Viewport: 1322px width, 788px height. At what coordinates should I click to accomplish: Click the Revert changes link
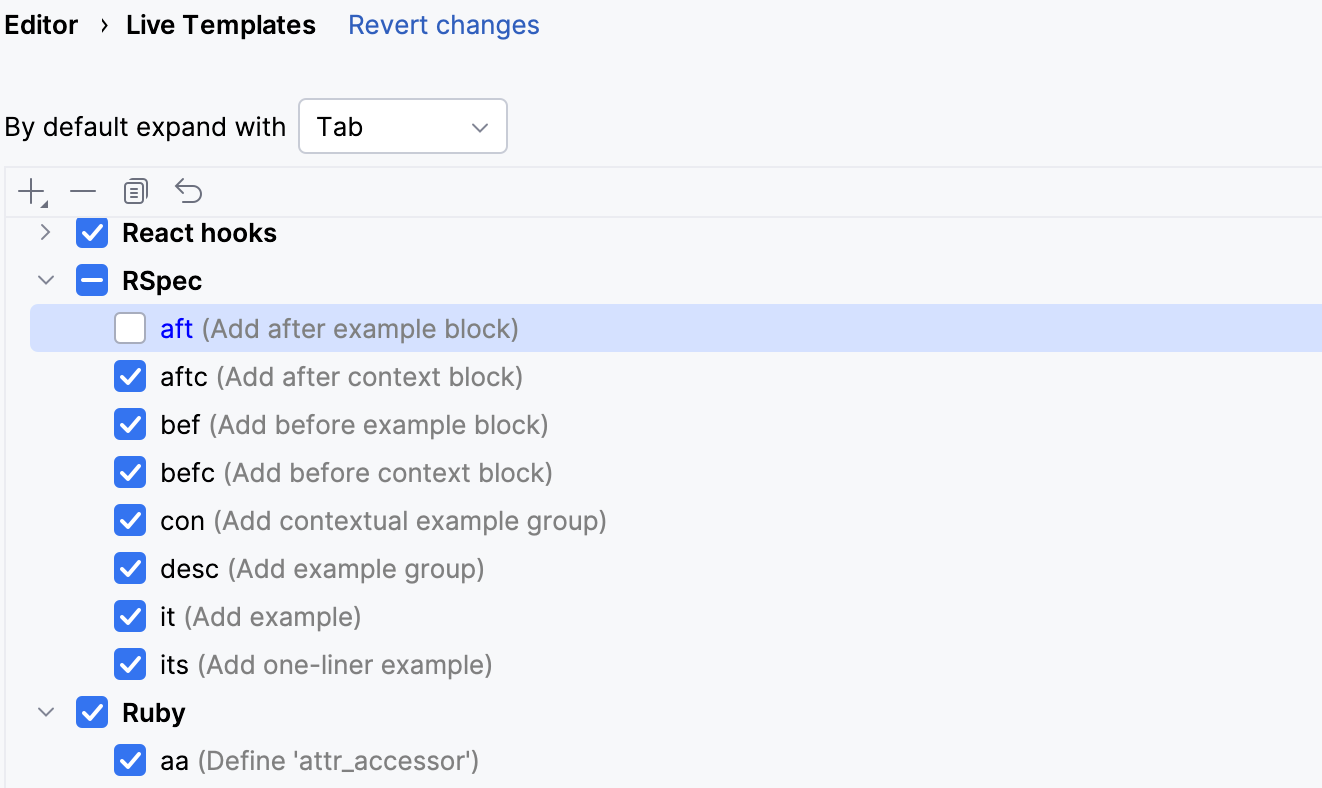(443, 25)
